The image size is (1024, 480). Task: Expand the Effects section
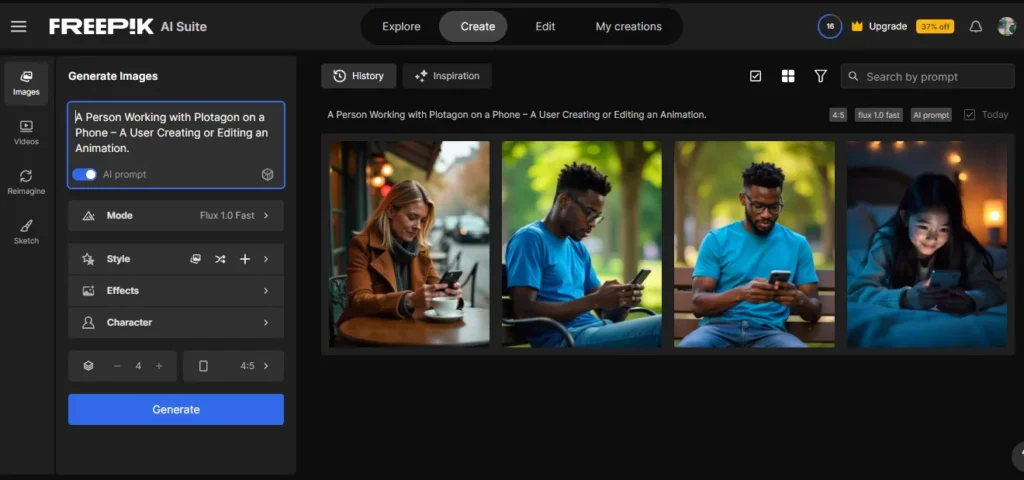(x=176, y=291)
